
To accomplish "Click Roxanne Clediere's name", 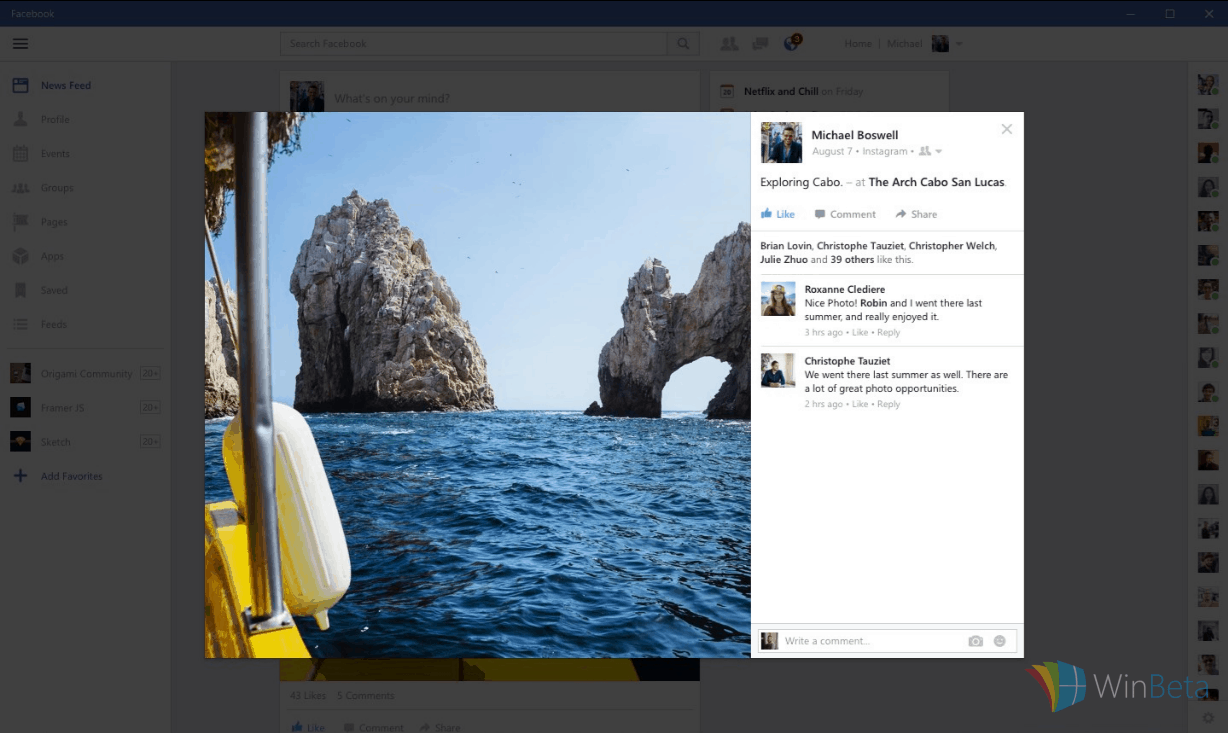I will coord(845,290).
